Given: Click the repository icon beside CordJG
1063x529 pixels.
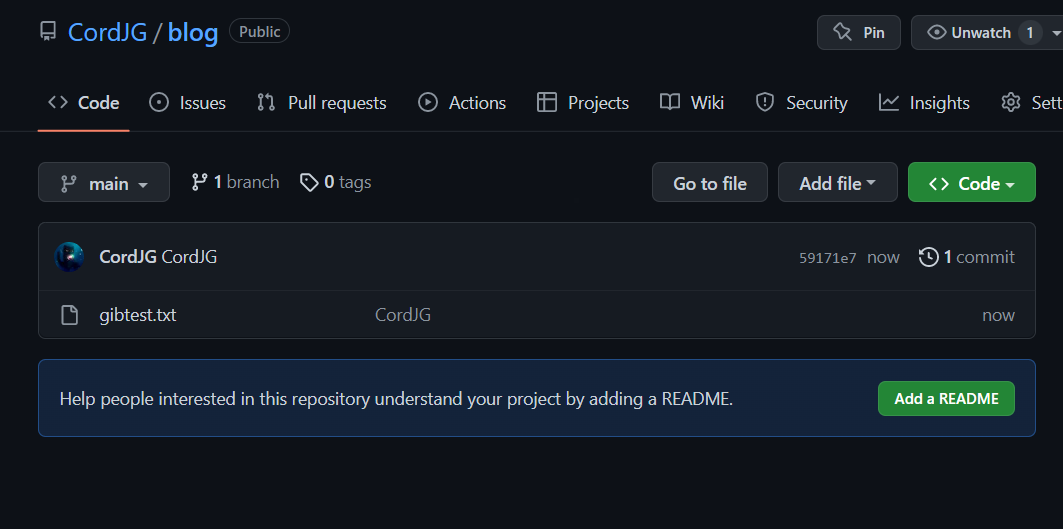Looking at the screenshot, I should pyautogui.click(x=47, y=32).
